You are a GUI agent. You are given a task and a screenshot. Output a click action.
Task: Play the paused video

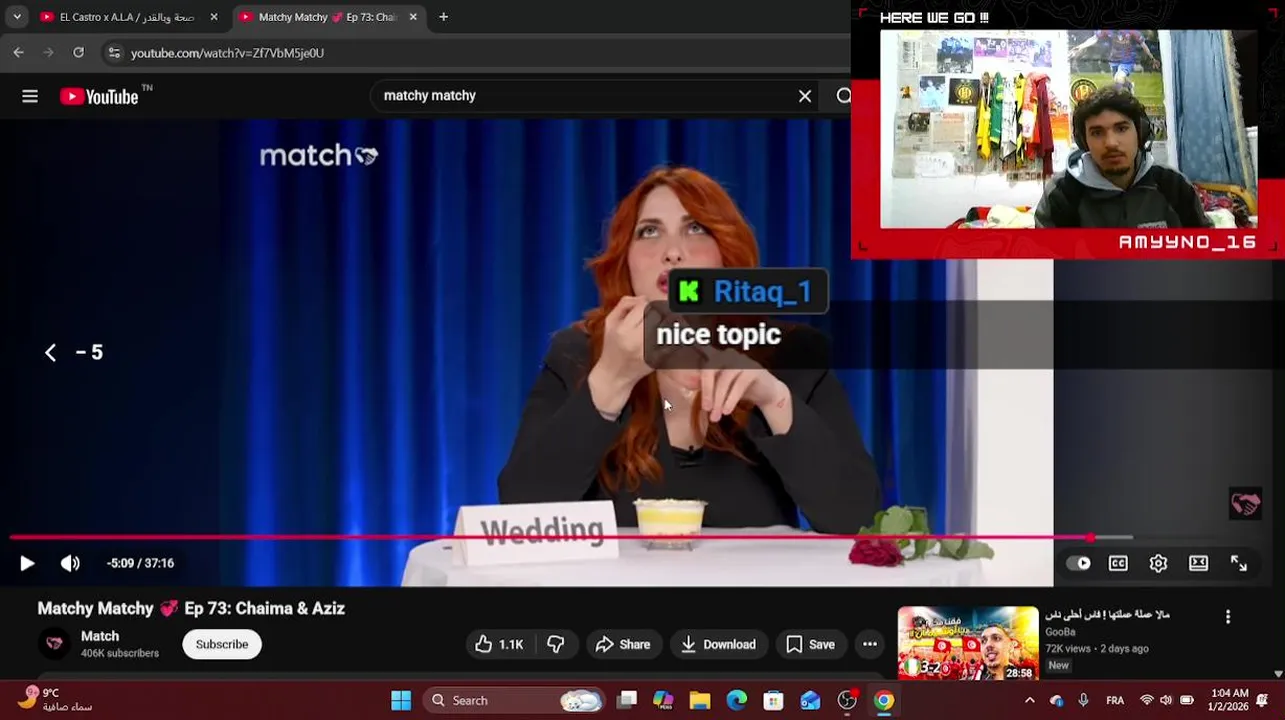(27, 563)
